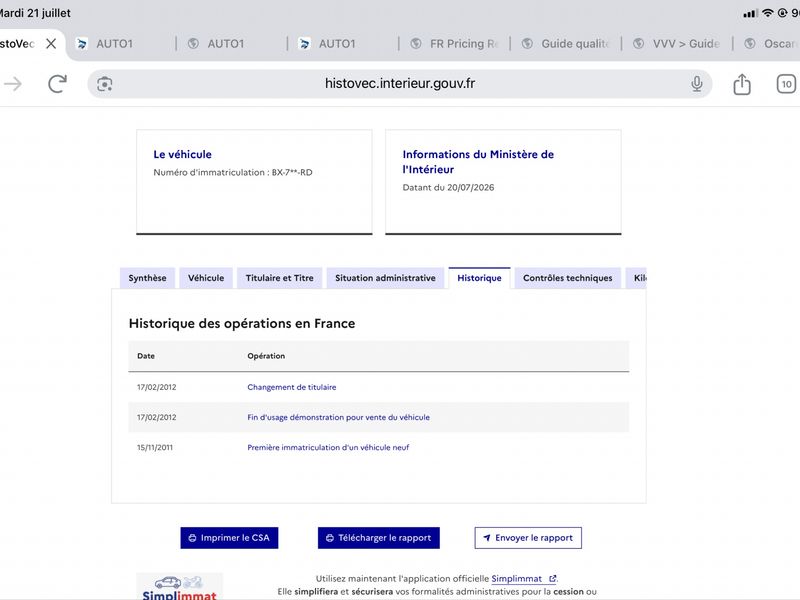
Task: Click the Opération column header
Action: 266,356
